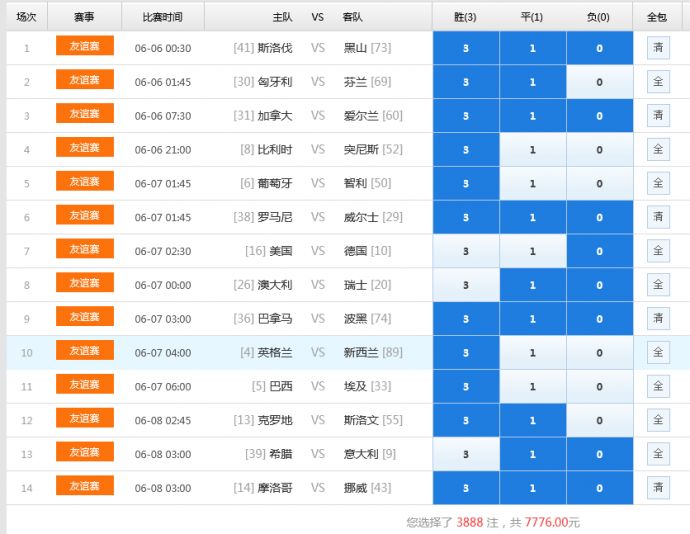Image resolution: width=690 pixels, height=534 pixels.
Task: Click the 赛事 column header
Action: click(x=84, y=17)
